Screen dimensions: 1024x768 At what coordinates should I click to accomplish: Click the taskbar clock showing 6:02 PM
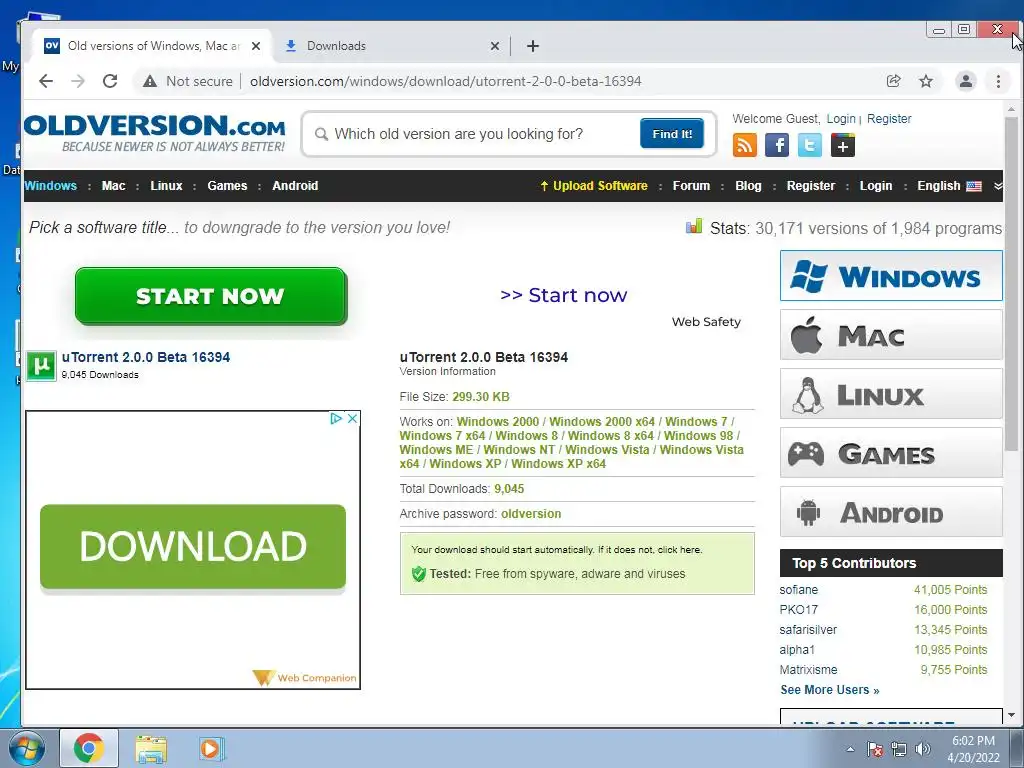click(x=973, y=749)
